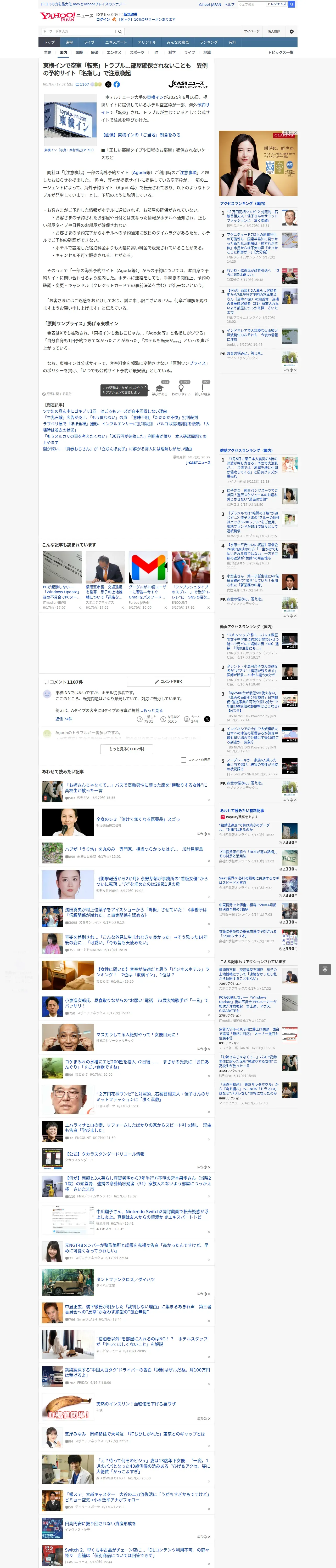Share article on Facebook icon
The height and width of the screenshot is (1568, 336).
116,85
